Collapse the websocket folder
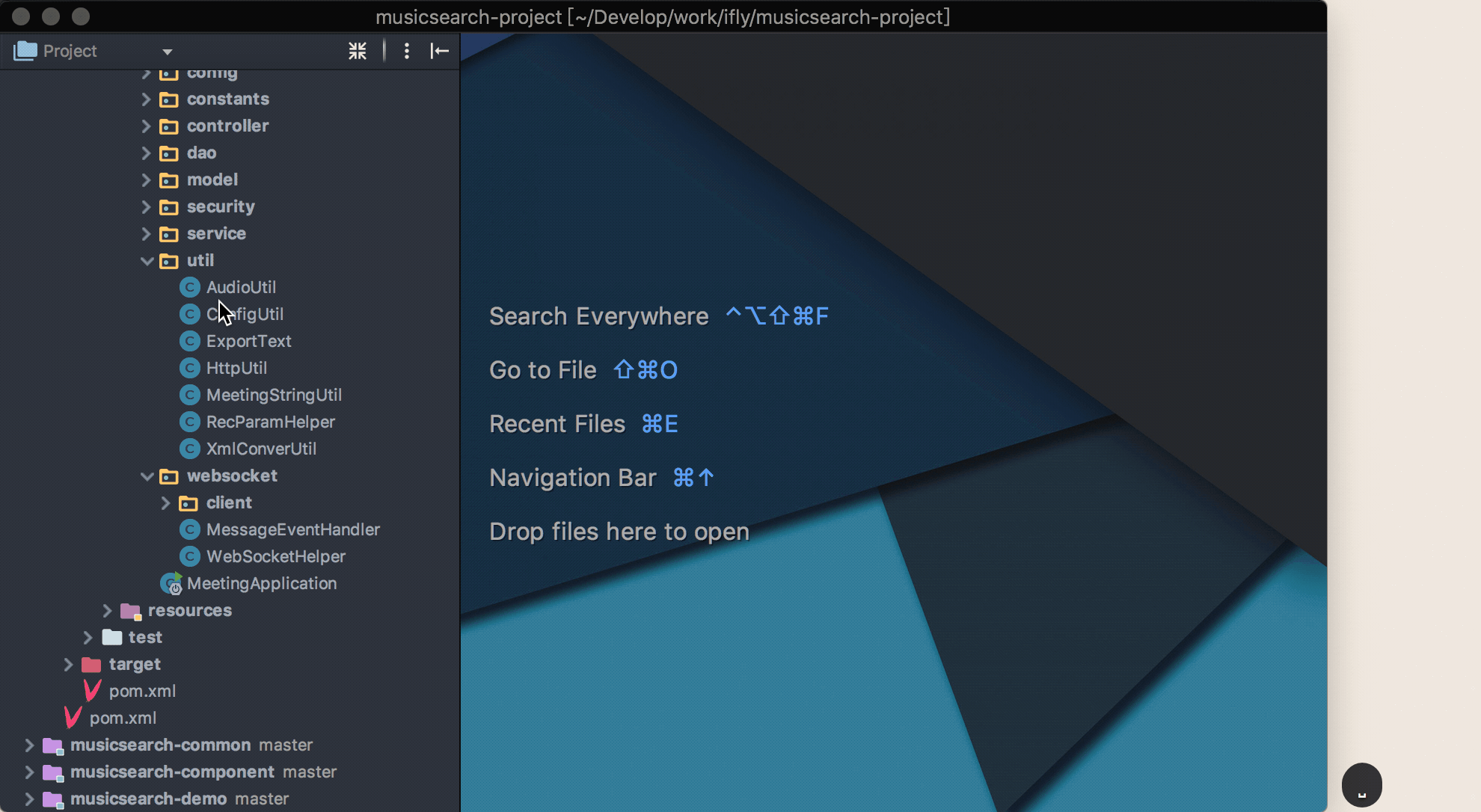 tap(147, 476)
